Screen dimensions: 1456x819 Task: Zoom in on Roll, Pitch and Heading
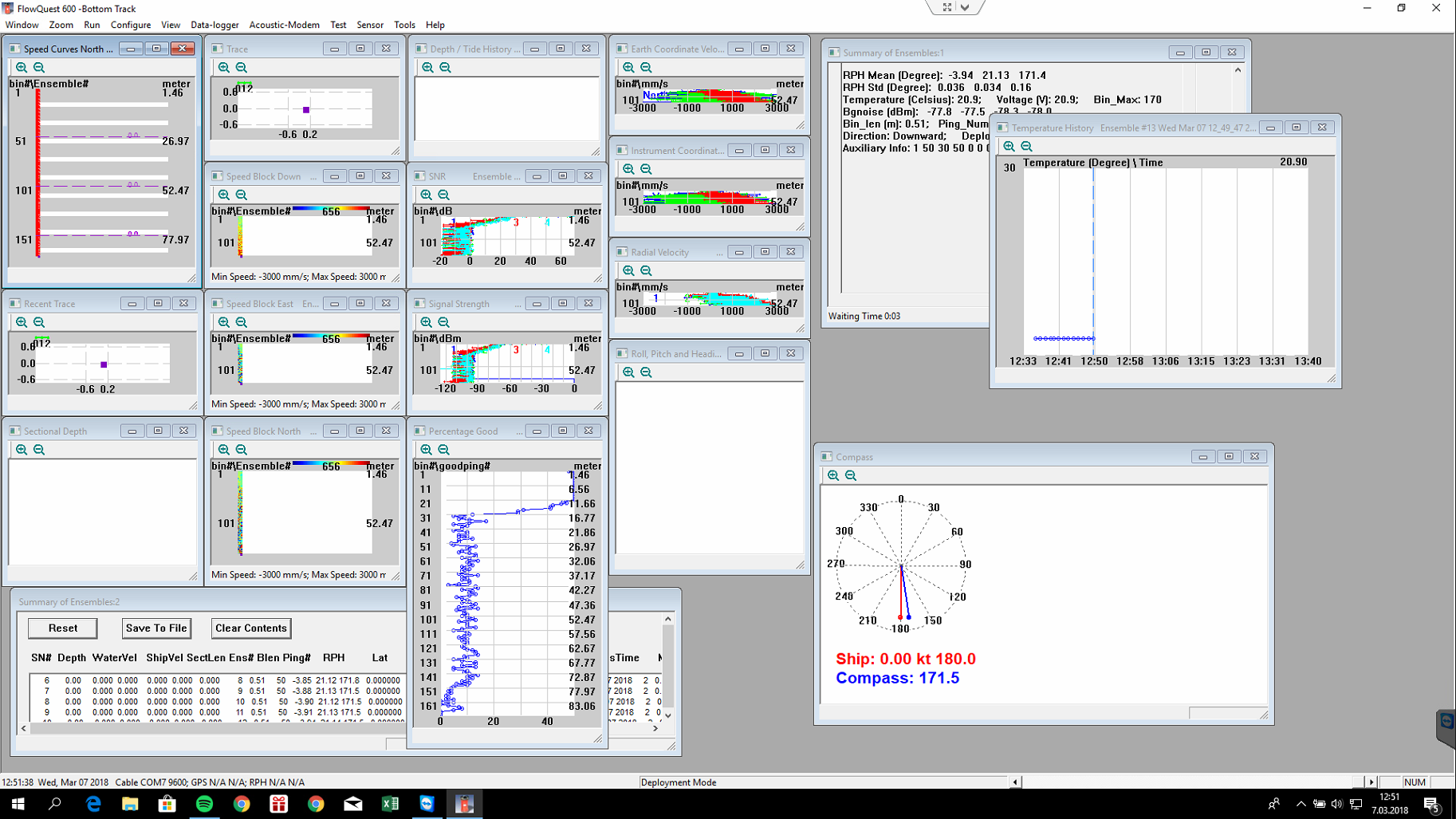629,372
